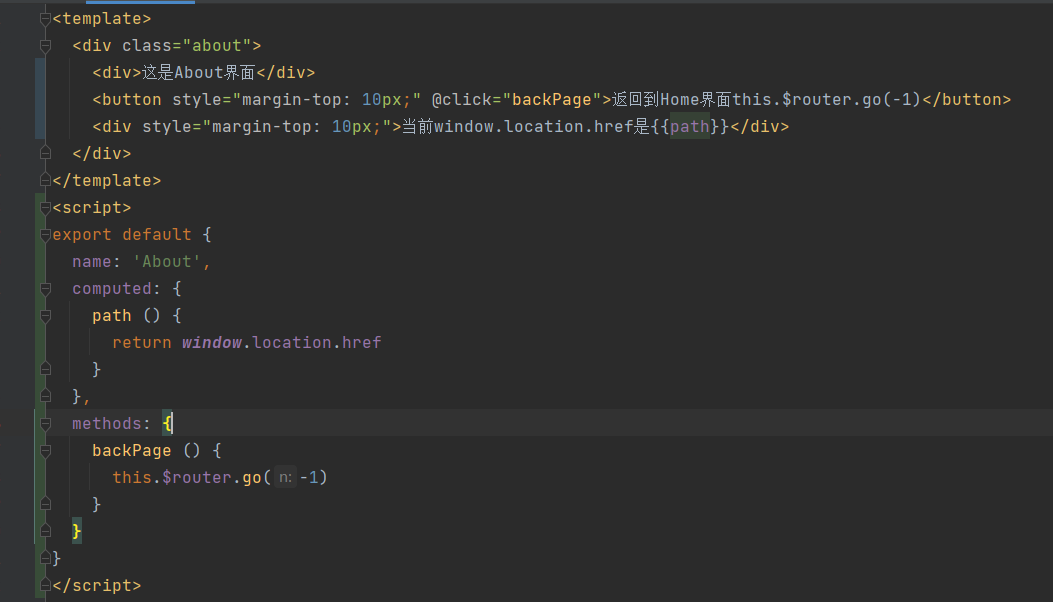The width and height of the screenshot is (1053, 602).
Task: Click the text "当前window.location.href是"
Action: click(526, 126)
